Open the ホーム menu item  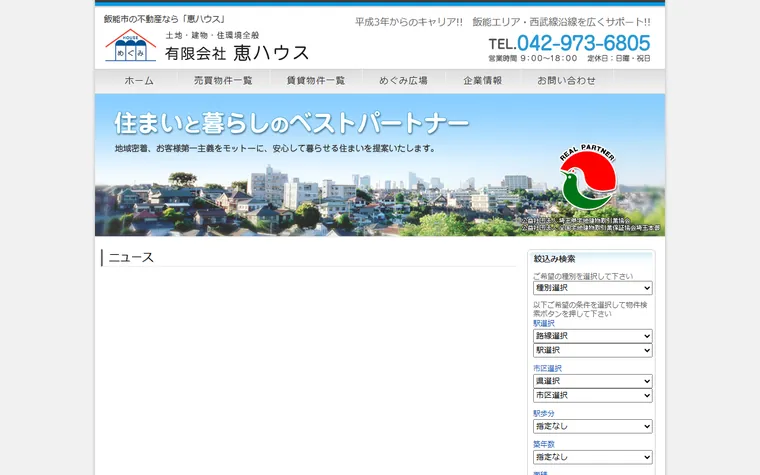pyautogui.click(x=139, y=81)
